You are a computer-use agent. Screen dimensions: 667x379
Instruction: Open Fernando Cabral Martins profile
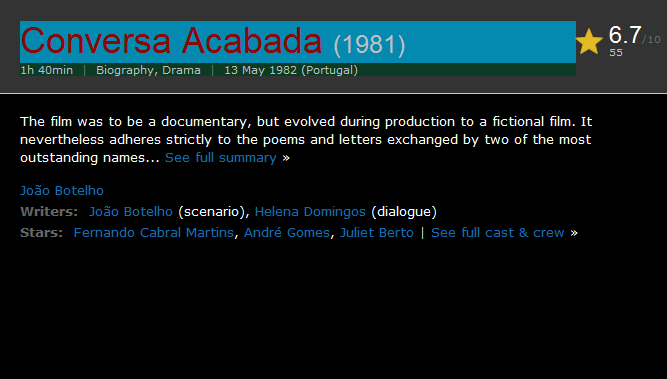pos(154,233)
